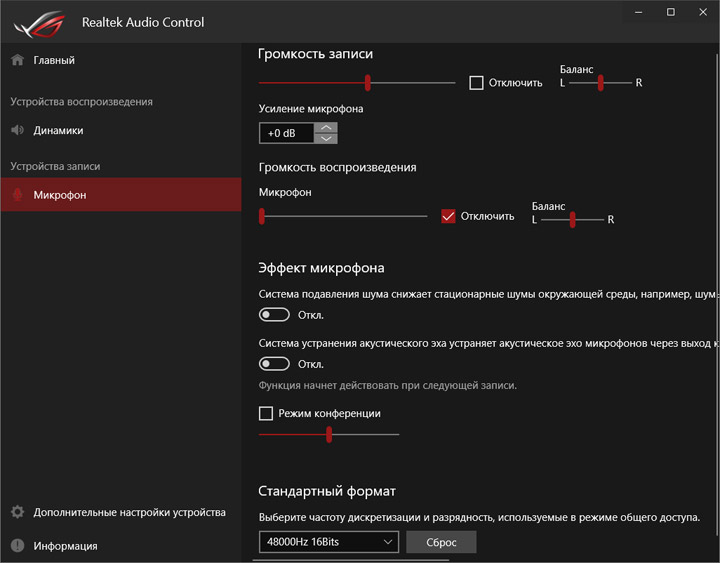Go to the Главный page
The height and width of the screenshot is (563, 720).
click(x=54, y=60)
